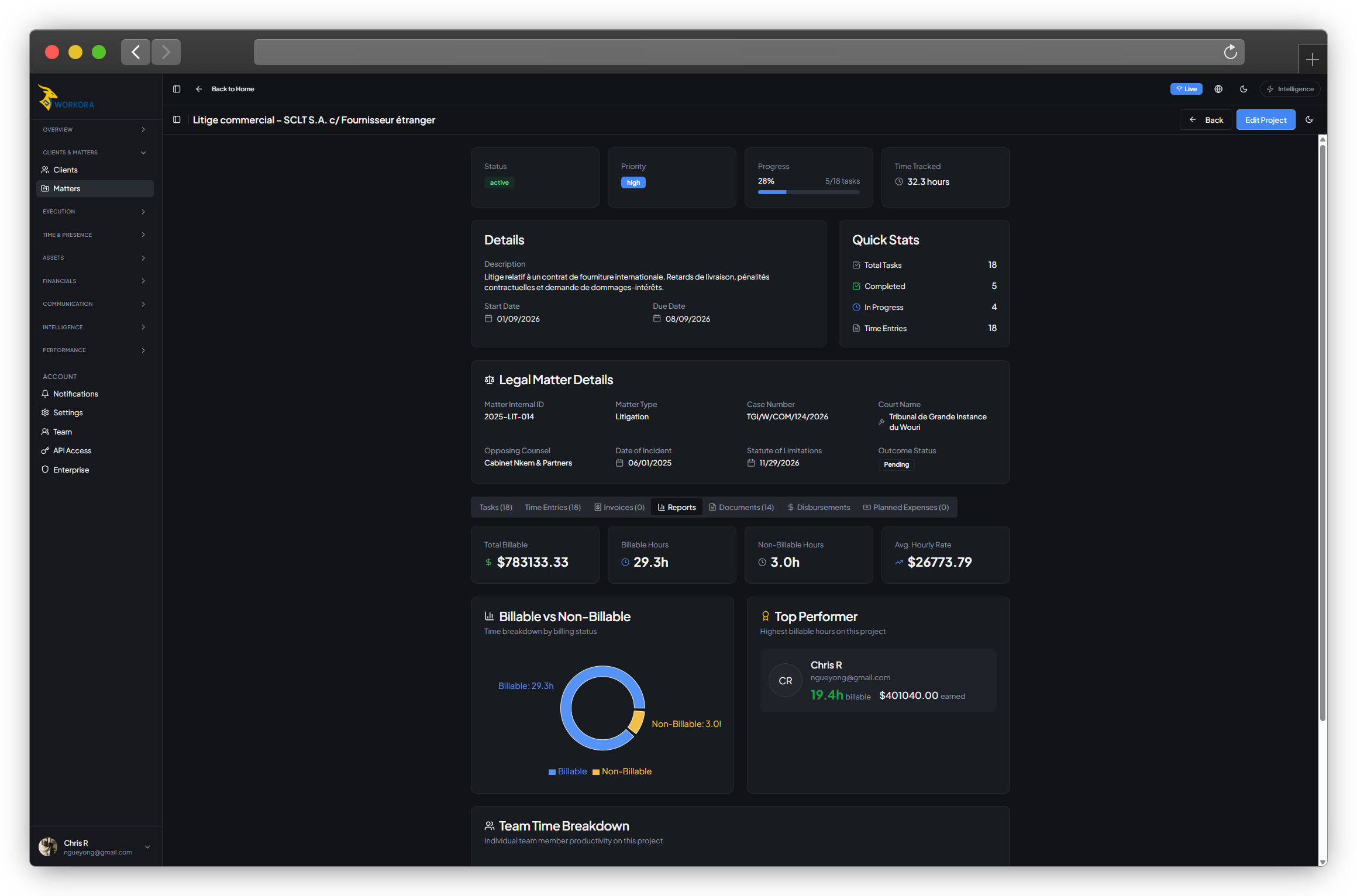Toggle the sidebar panel next to Back to Home
The height and width of the screenshot is (896, 1357).
click(x=177, y=89)
